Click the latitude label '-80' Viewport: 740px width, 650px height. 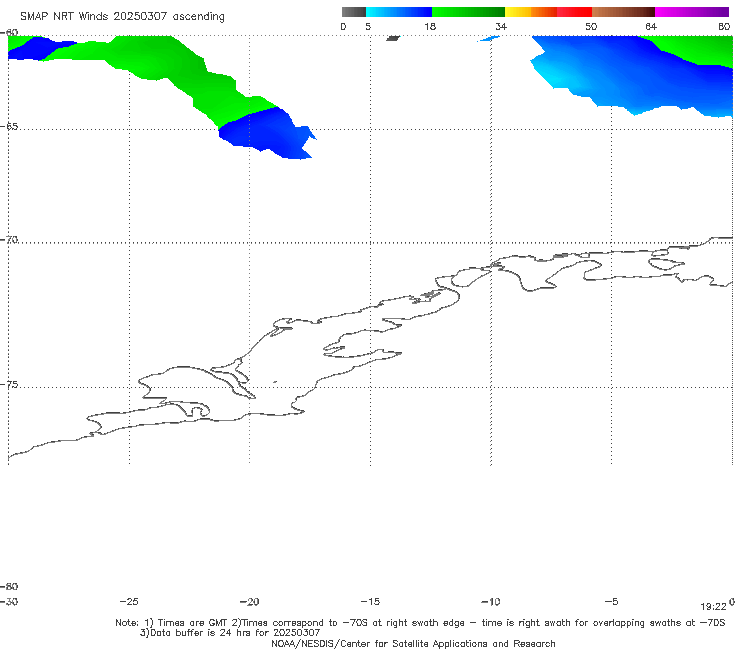pos(9,586)
